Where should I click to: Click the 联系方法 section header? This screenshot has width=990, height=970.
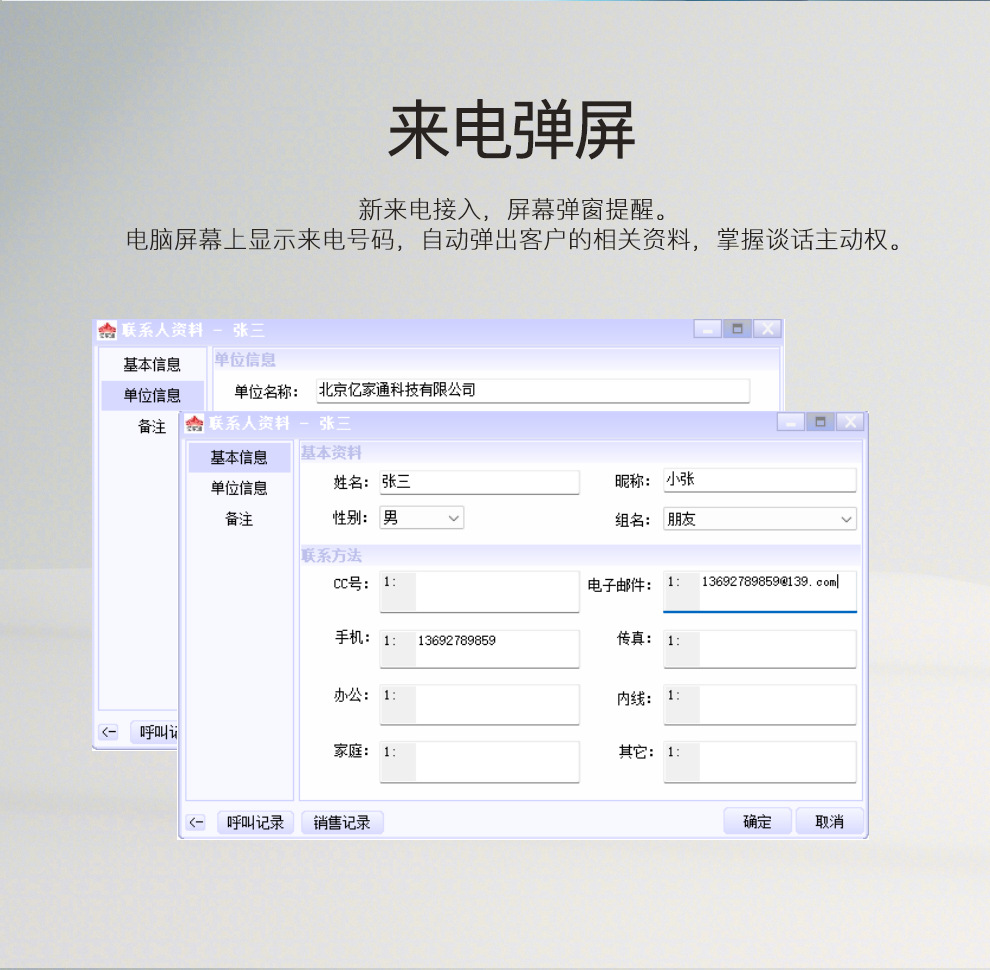[x=331, y=555]
